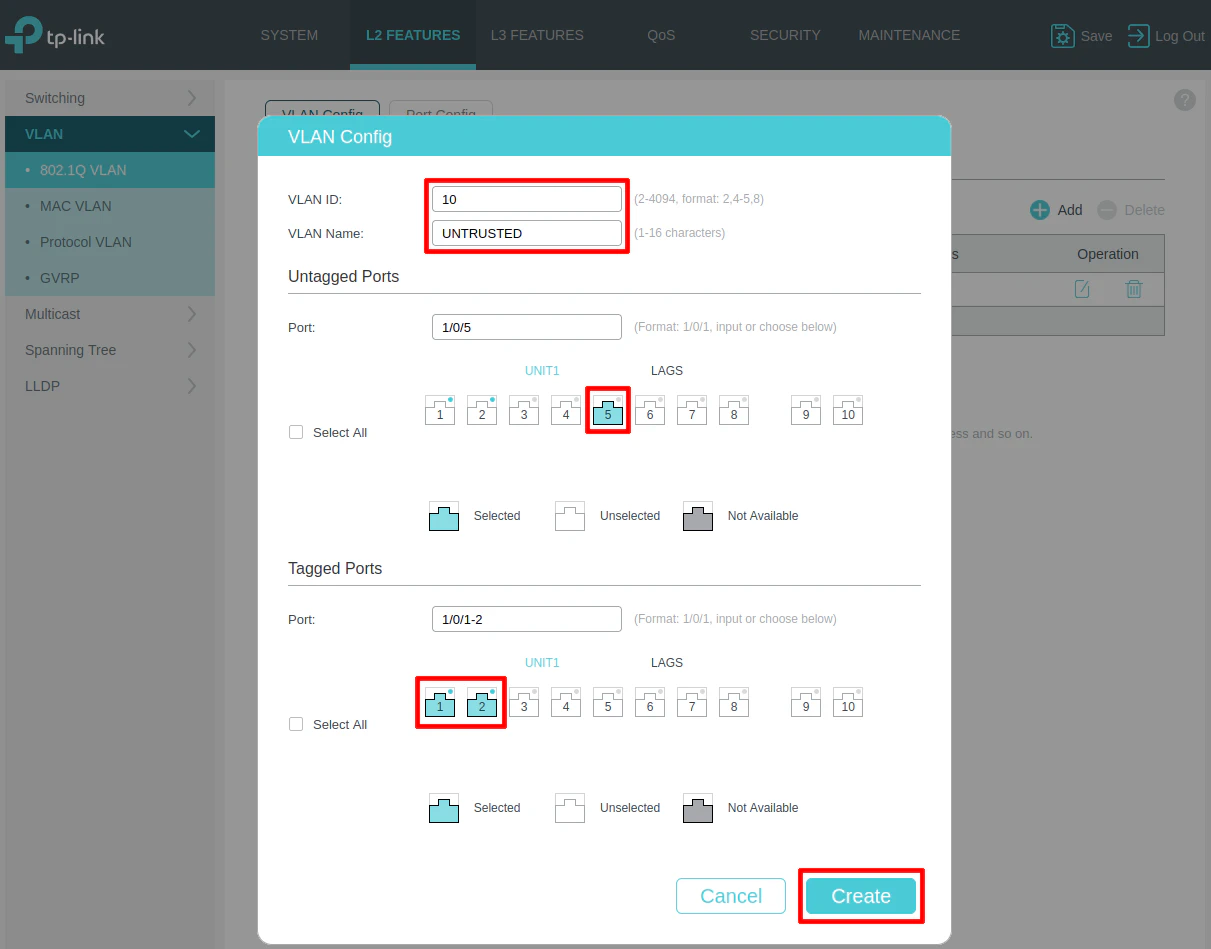The width and height of the screenshot is (1211, 949).
Task: Open the SYSTEM top menu
Action: point(289,35)
